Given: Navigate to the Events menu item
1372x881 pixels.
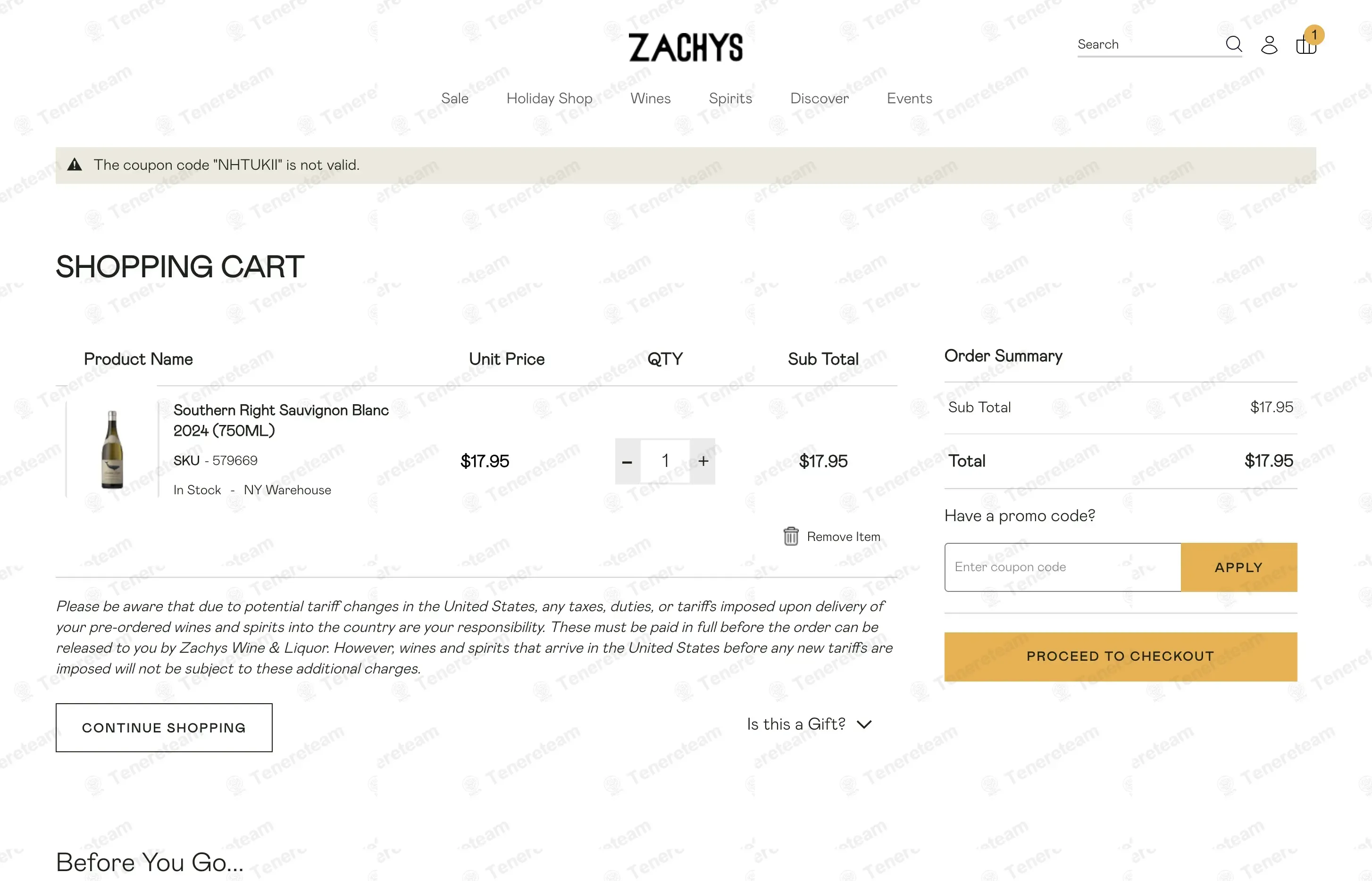Looking at the screenshot, I should pos(909,99).
